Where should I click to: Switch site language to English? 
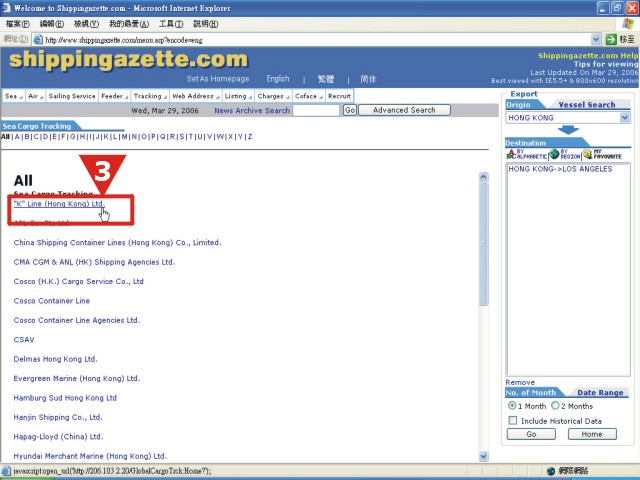pyautogui.click(x=278, y=79)
